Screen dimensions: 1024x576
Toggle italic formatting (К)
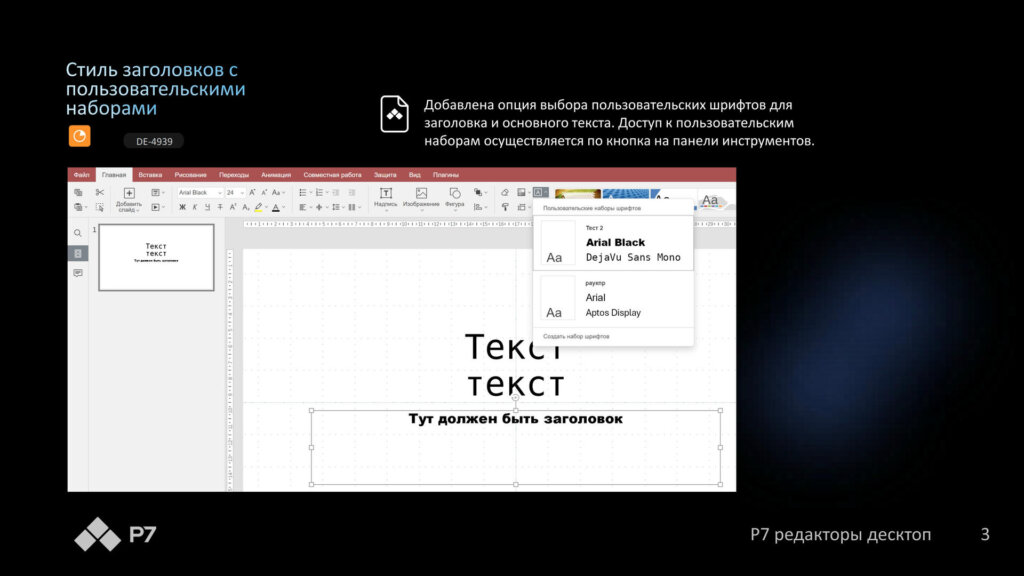pos(196,207)
